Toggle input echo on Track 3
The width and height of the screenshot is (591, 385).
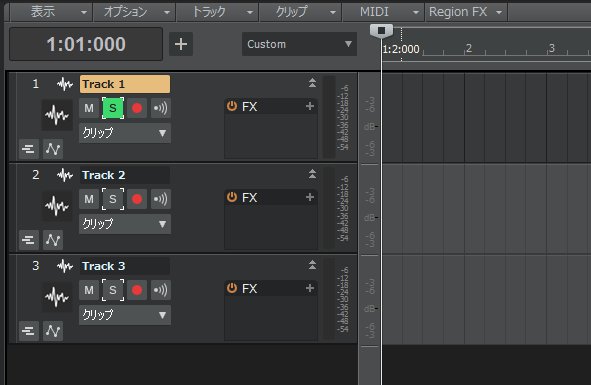tap(161, 290)
